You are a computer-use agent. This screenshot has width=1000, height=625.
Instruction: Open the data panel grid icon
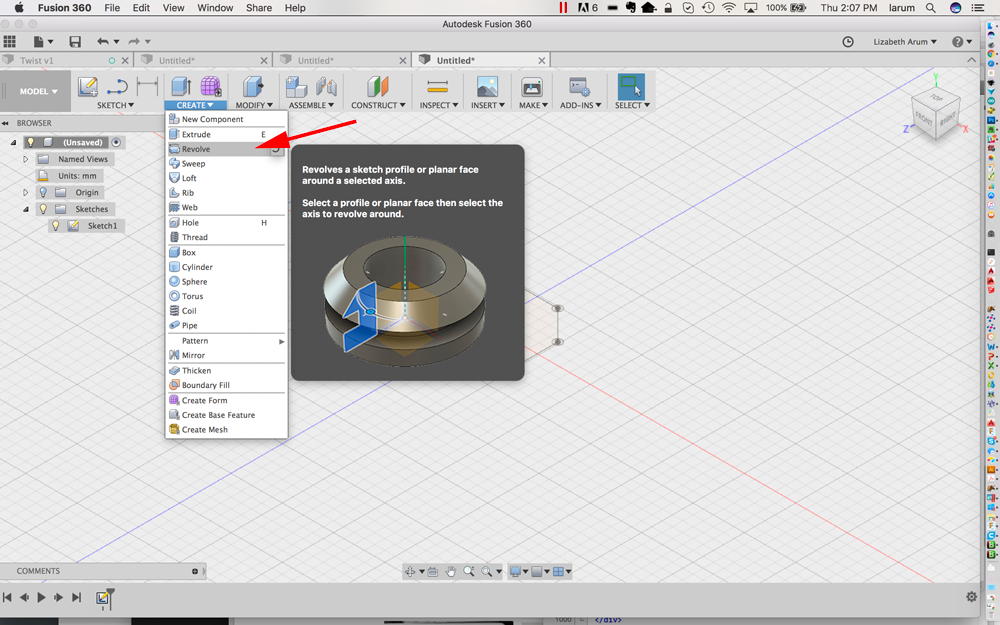(10, 42)
